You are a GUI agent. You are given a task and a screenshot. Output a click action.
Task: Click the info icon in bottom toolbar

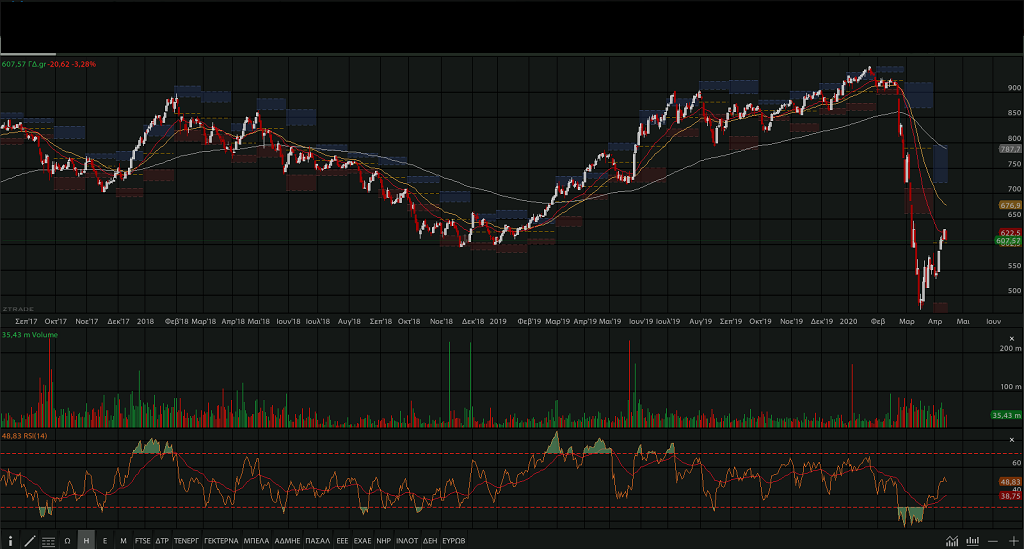pyautogui.click(x=10, y=540)
